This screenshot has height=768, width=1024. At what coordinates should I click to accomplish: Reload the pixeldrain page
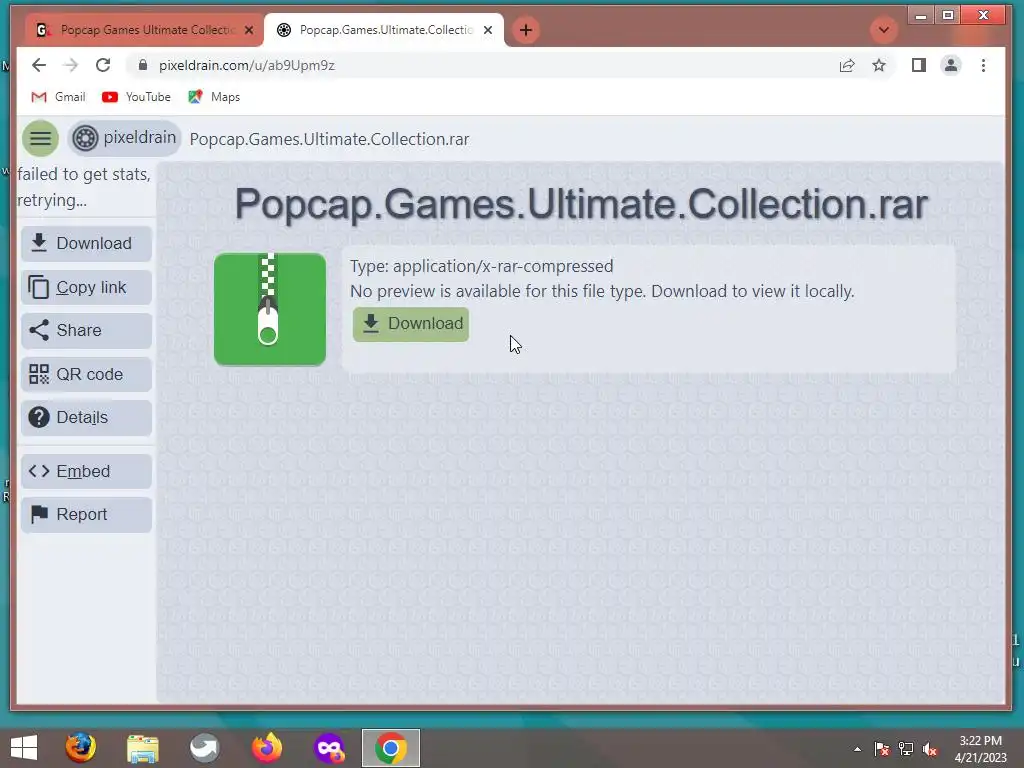(x=103, y=65)
